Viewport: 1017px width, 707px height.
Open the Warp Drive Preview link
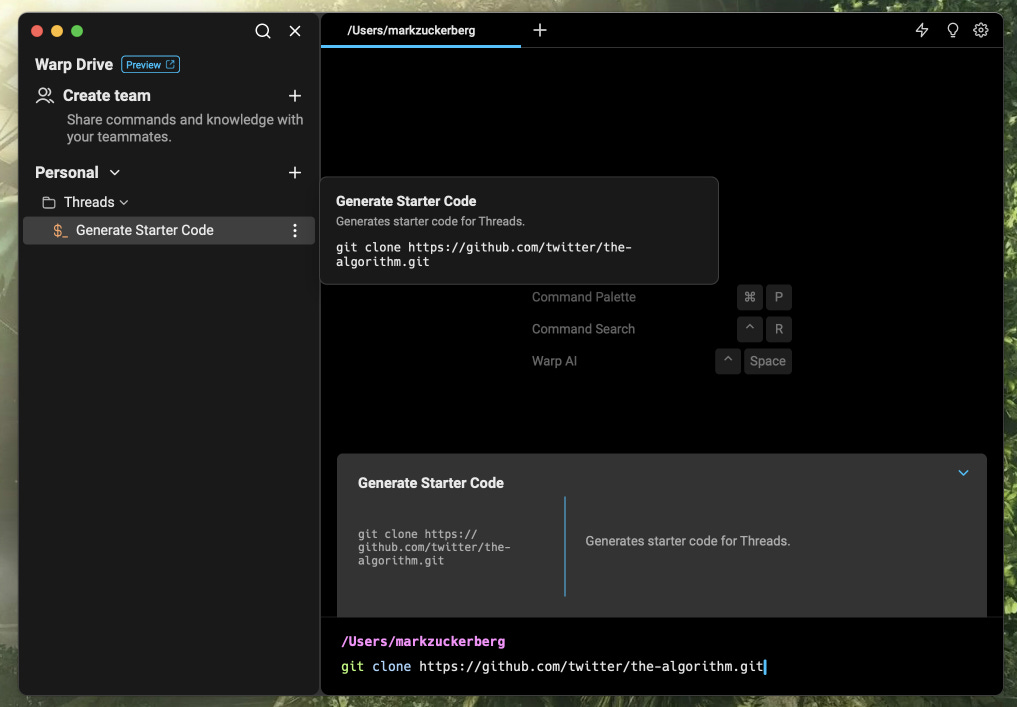[150, 65]
